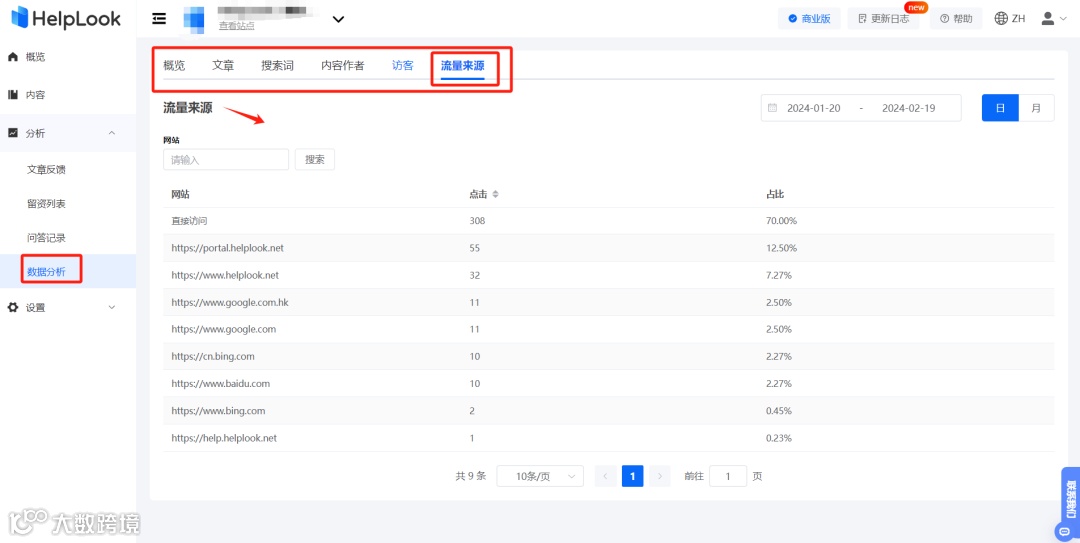Click the https://www.bing.com row
Screen dimensions: 1080x543
pyautogui.click(x=608, y=411)
